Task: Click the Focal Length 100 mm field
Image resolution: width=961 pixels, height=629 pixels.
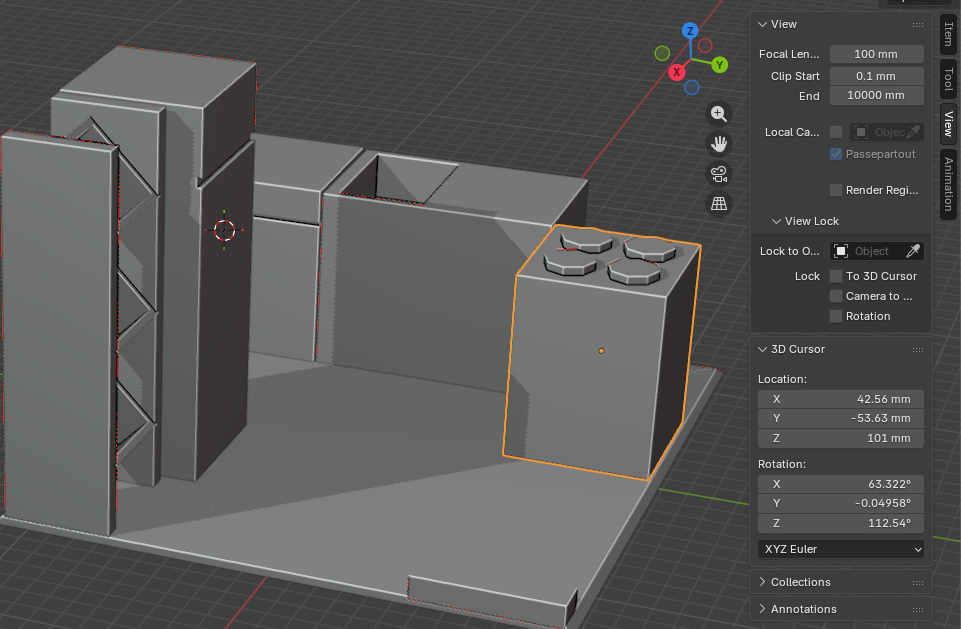Action: click(x=876, y=54)
